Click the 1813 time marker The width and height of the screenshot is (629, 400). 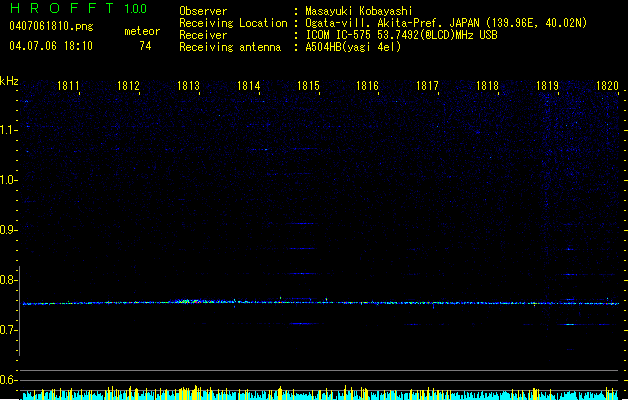coord(188,86)
